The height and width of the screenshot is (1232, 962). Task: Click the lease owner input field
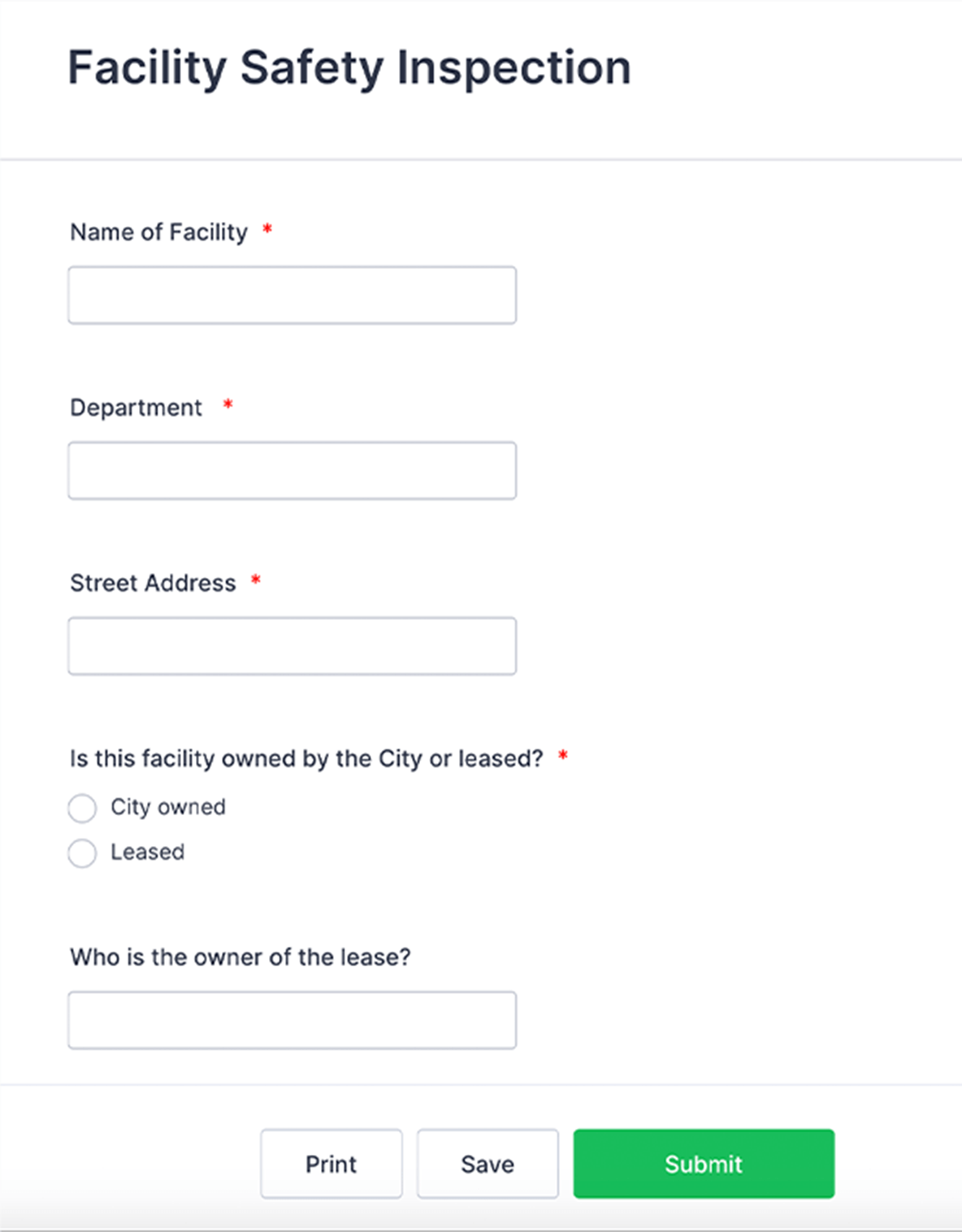coord(292,1020)
